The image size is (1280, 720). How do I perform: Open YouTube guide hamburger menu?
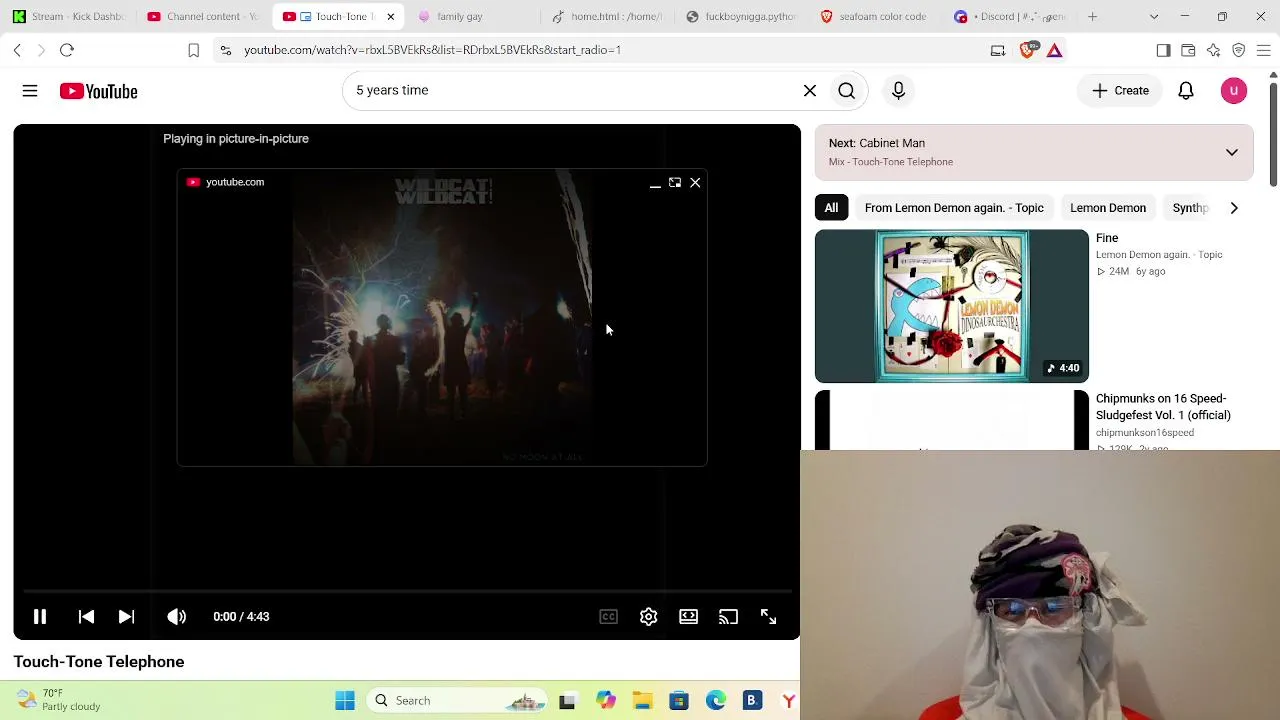pyautogui.click(x=30, y=91)
